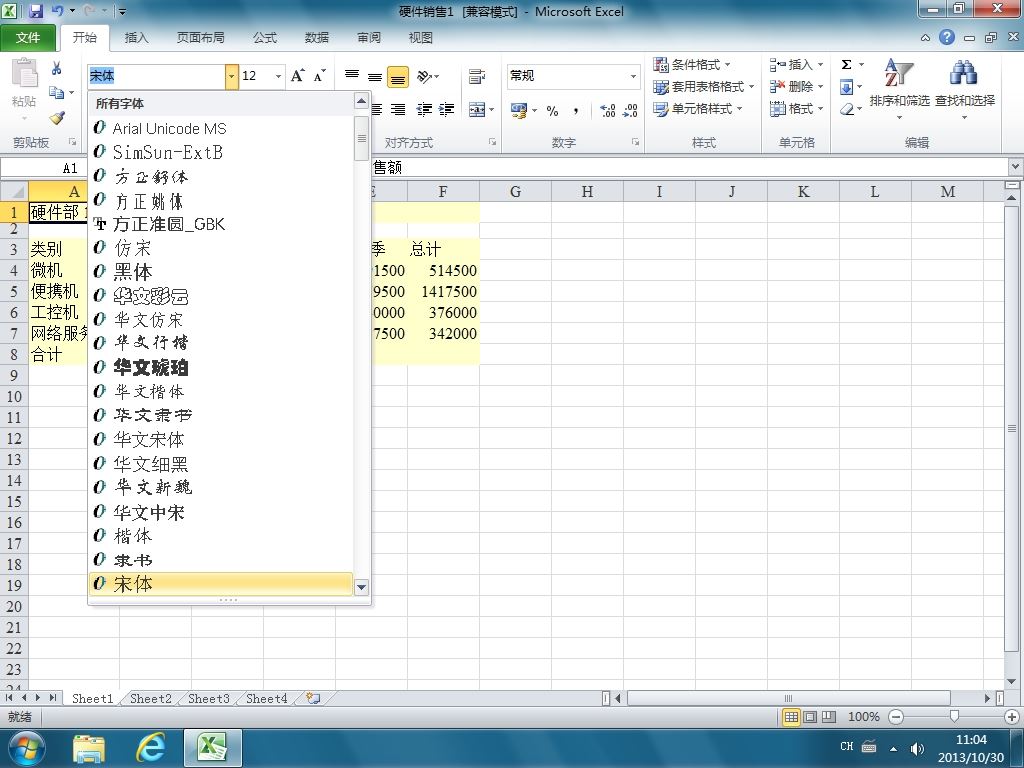Click the decrease decimal icon
1024x768 pixels.
(630, 110)
